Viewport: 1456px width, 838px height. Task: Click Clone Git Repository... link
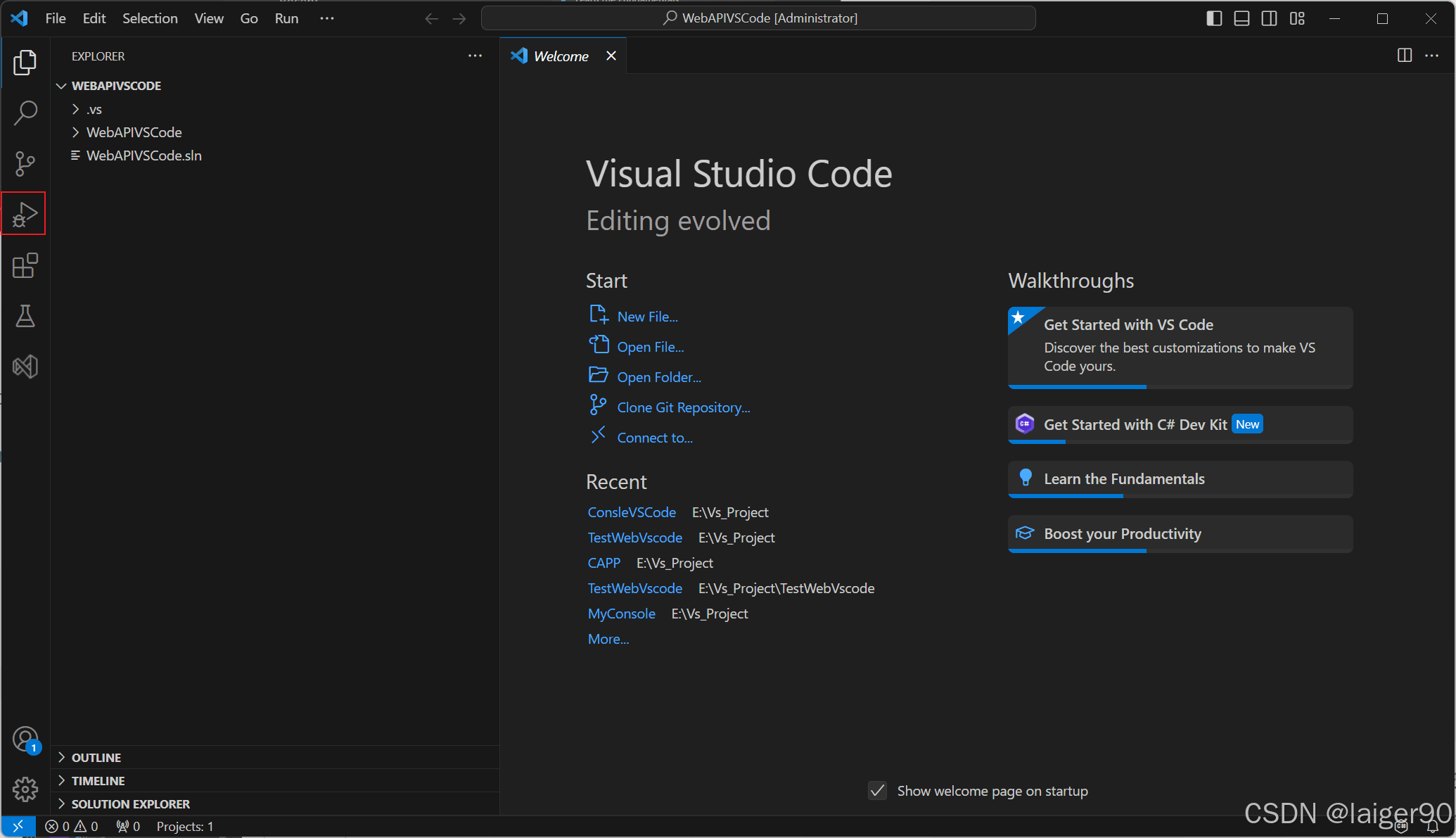coord(683,407)
